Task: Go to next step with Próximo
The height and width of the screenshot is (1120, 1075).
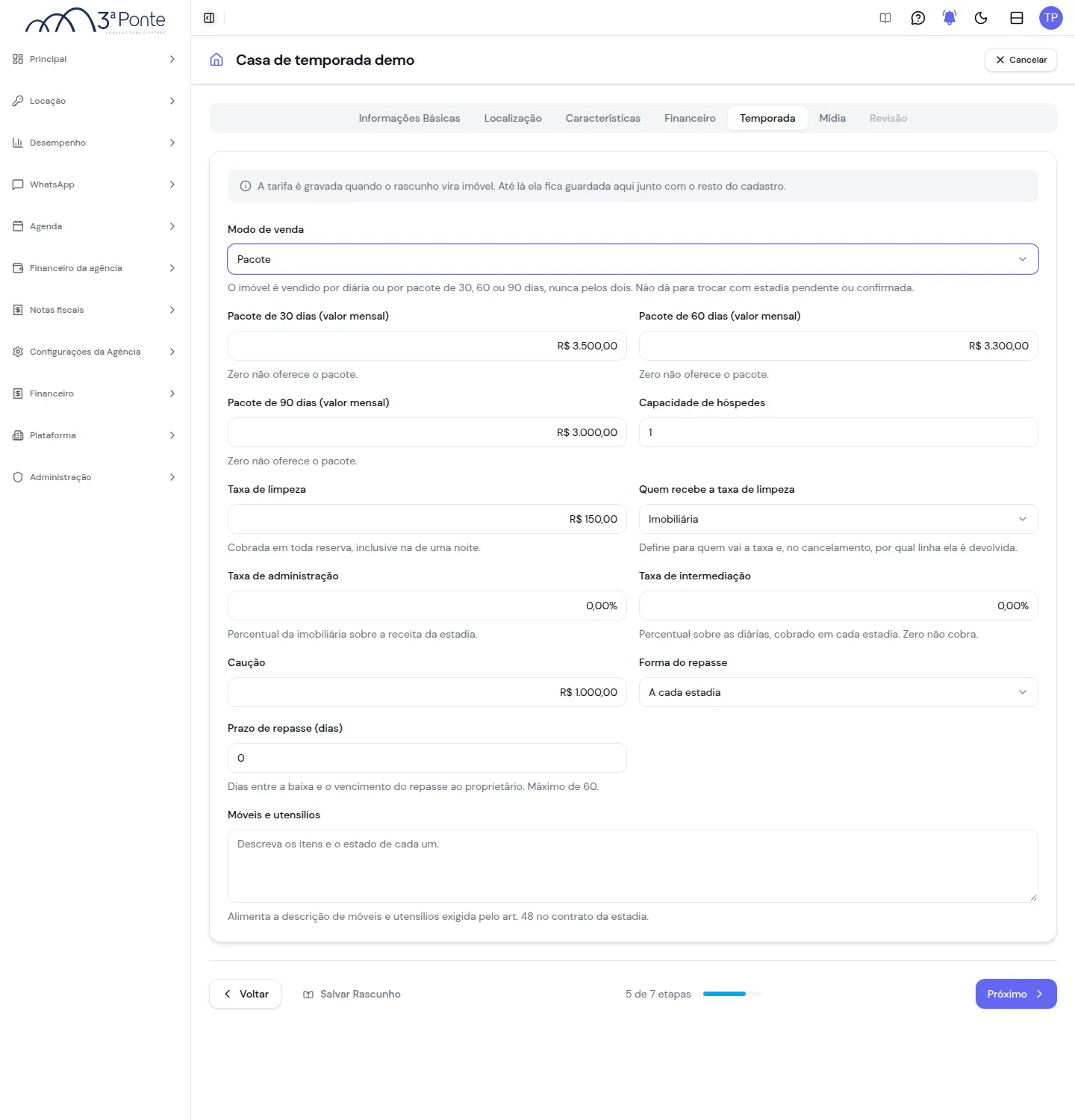Action: [x=1016, y=994]
